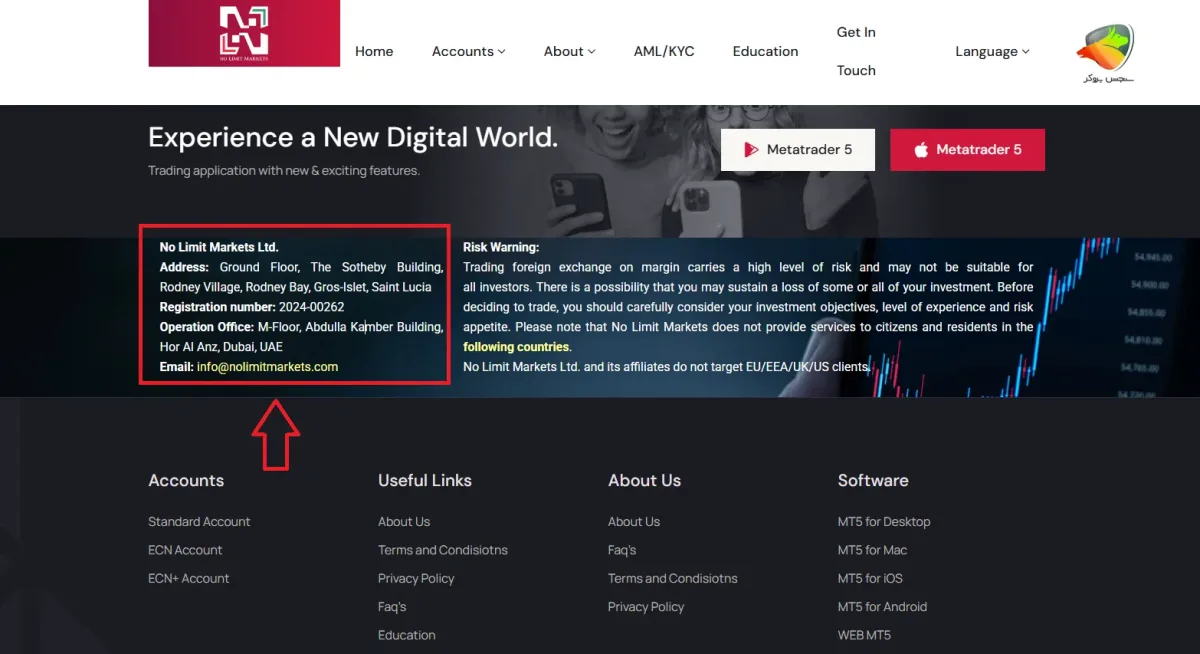Screen dimensions: 1200x654
Task: Click Terms and Condisiotns under About Us column
Action: coord(673,578)
